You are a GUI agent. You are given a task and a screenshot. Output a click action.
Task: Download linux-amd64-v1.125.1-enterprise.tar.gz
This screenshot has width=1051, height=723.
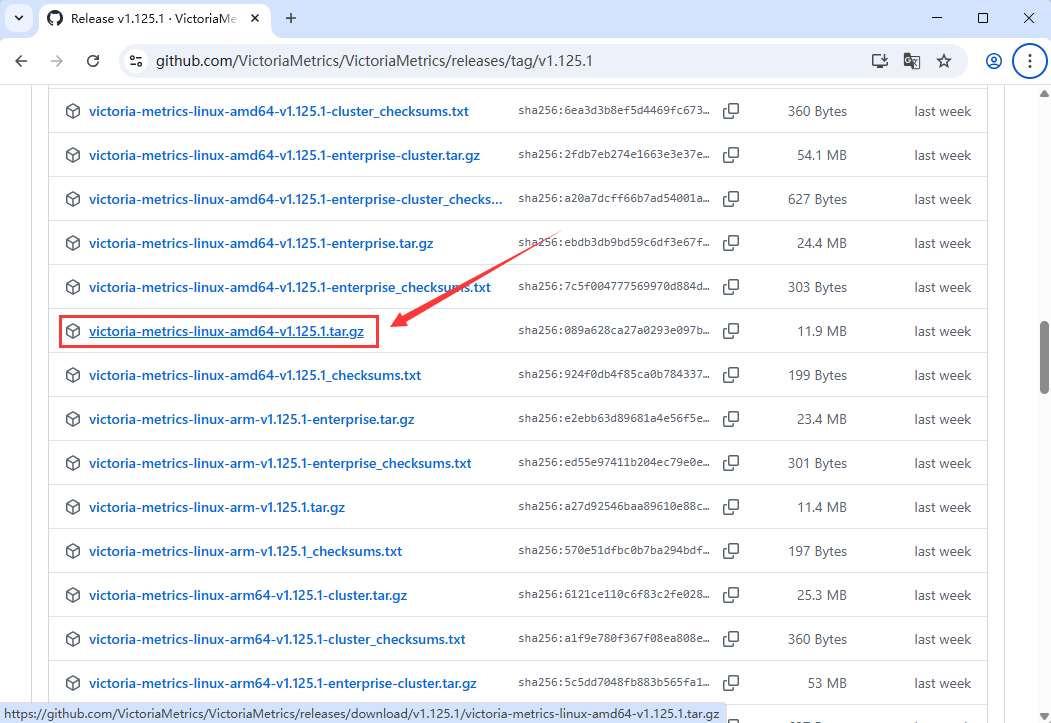click(261, 243)
